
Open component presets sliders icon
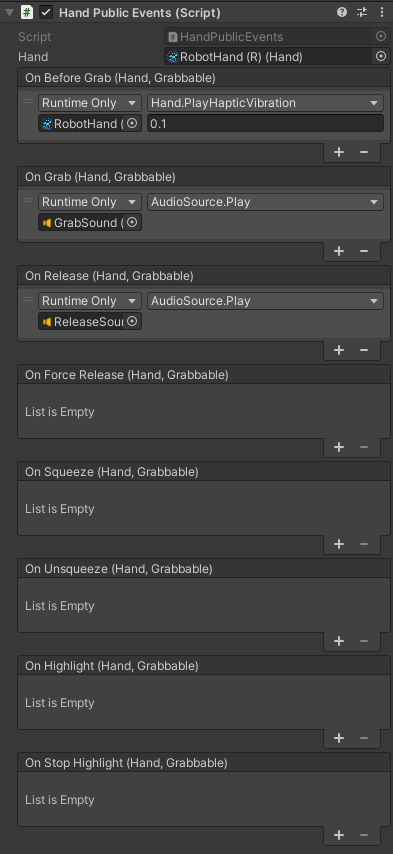pyautogui.click(x=362, y=12)
